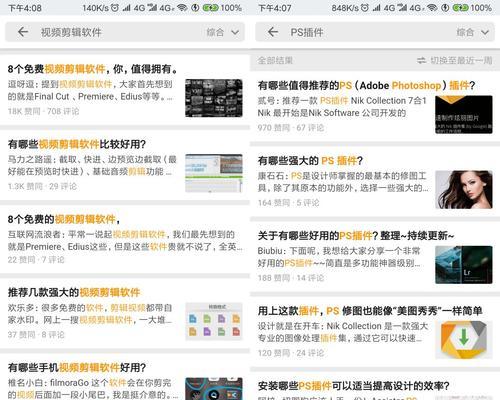Image resolution: width=500 pixels, height=400 pixels.
Task: Tap battery indicator in left phone status bar
Action: (x=211, y=8)
